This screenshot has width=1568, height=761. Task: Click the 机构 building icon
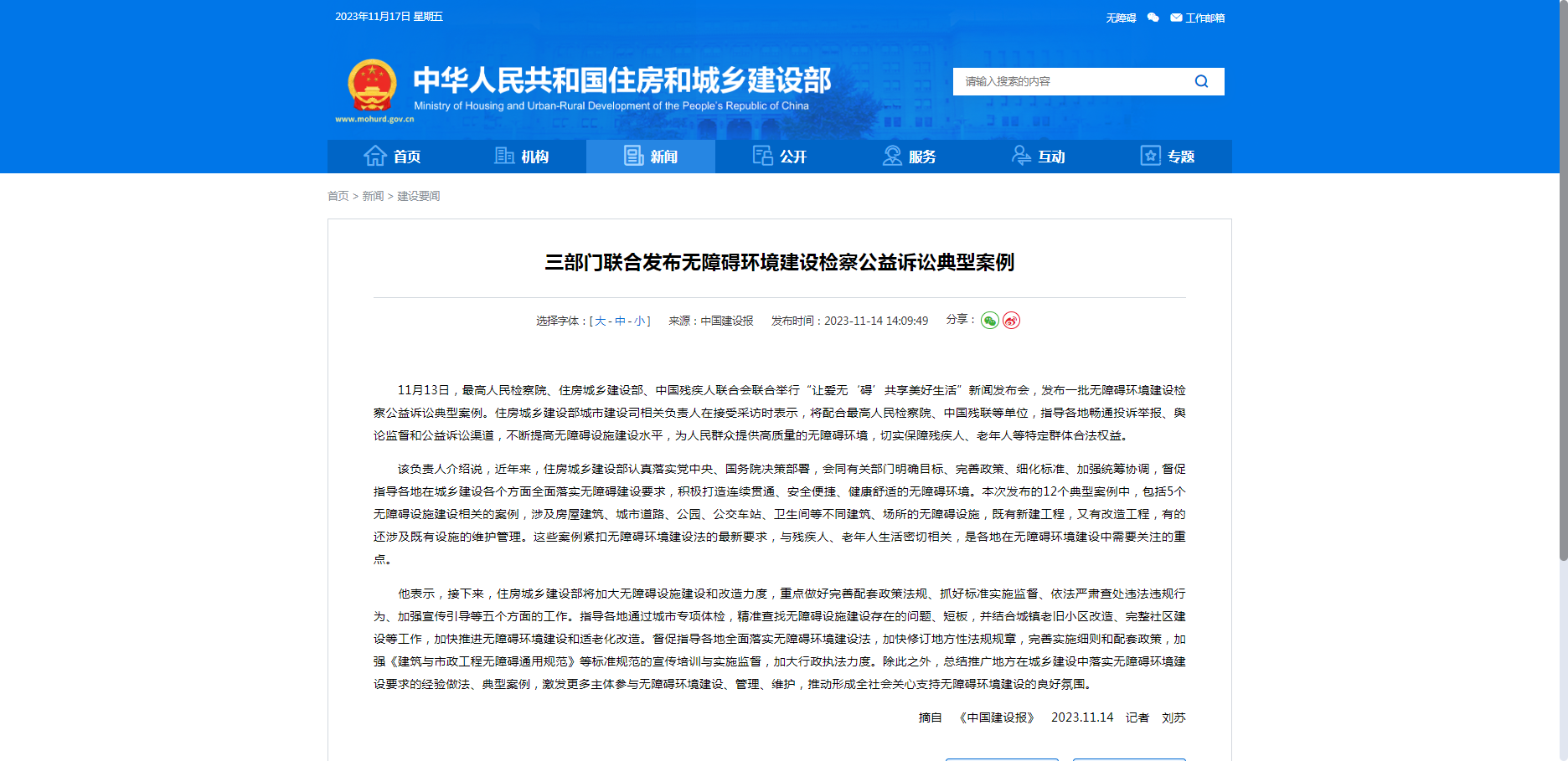coord(504,156)
